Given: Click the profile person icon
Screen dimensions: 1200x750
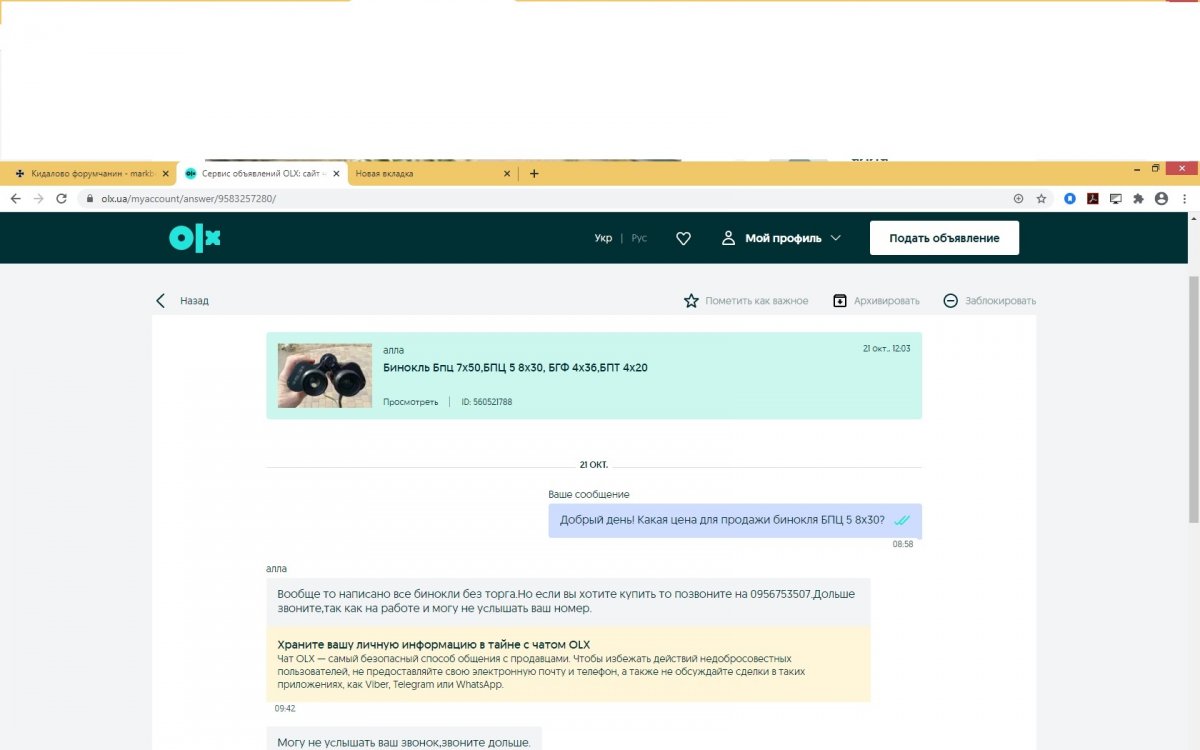Looking at the screenshot, I should 729,238.
